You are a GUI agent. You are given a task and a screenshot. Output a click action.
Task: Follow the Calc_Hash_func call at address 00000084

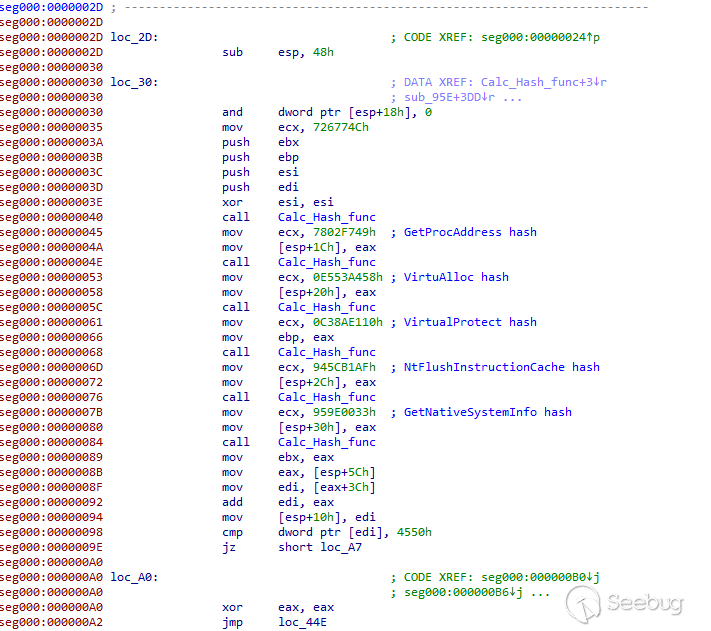pyautogui.click(x=326, y=442)
